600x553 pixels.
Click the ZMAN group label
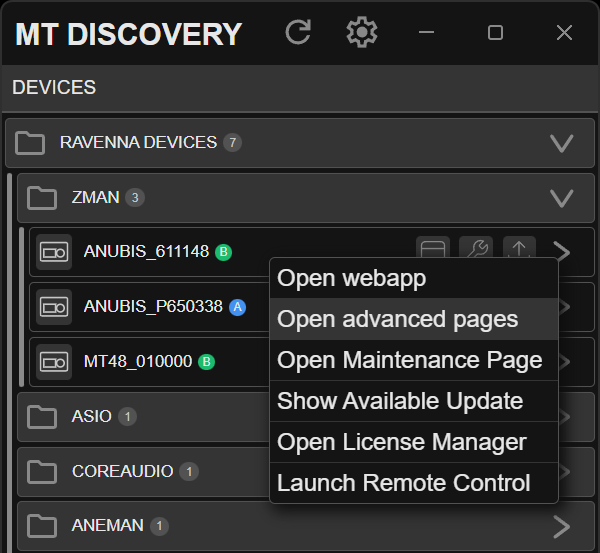(96, 197)
